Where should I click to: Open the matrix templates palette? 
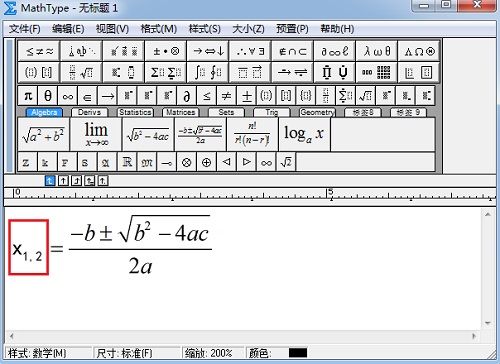[377, 72]
